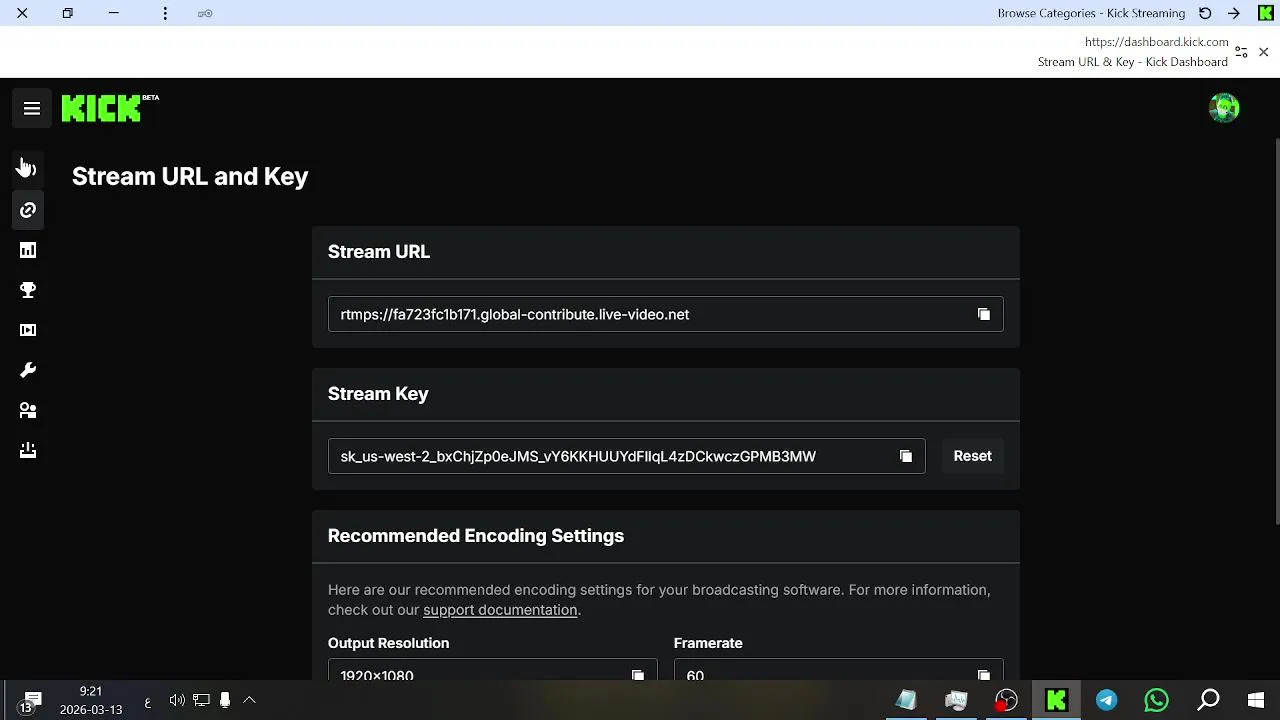Copy the Output Resolution value
1280x720 pixels.
click(x=638, y=675)
